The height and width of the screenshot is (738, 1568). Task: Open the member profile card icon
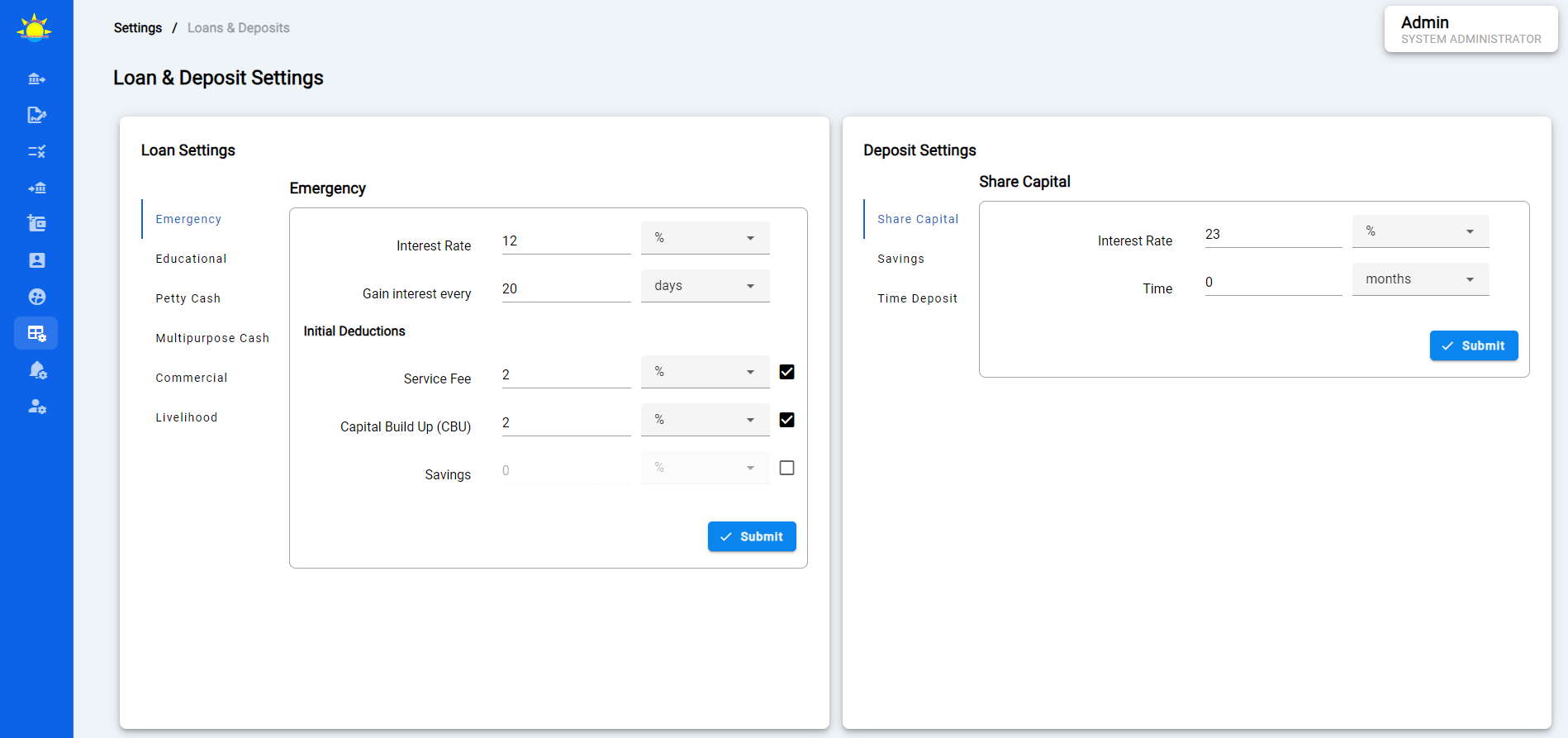point(36,260)
